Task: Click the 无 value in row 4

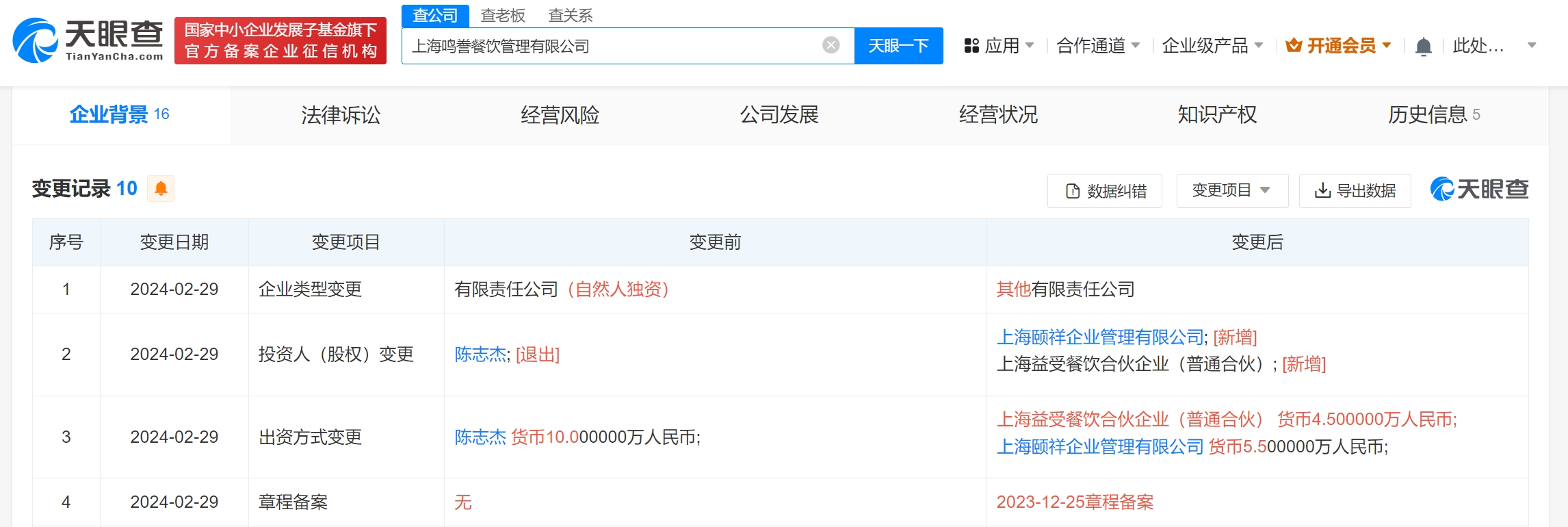Action: click(x=463, y=502)
